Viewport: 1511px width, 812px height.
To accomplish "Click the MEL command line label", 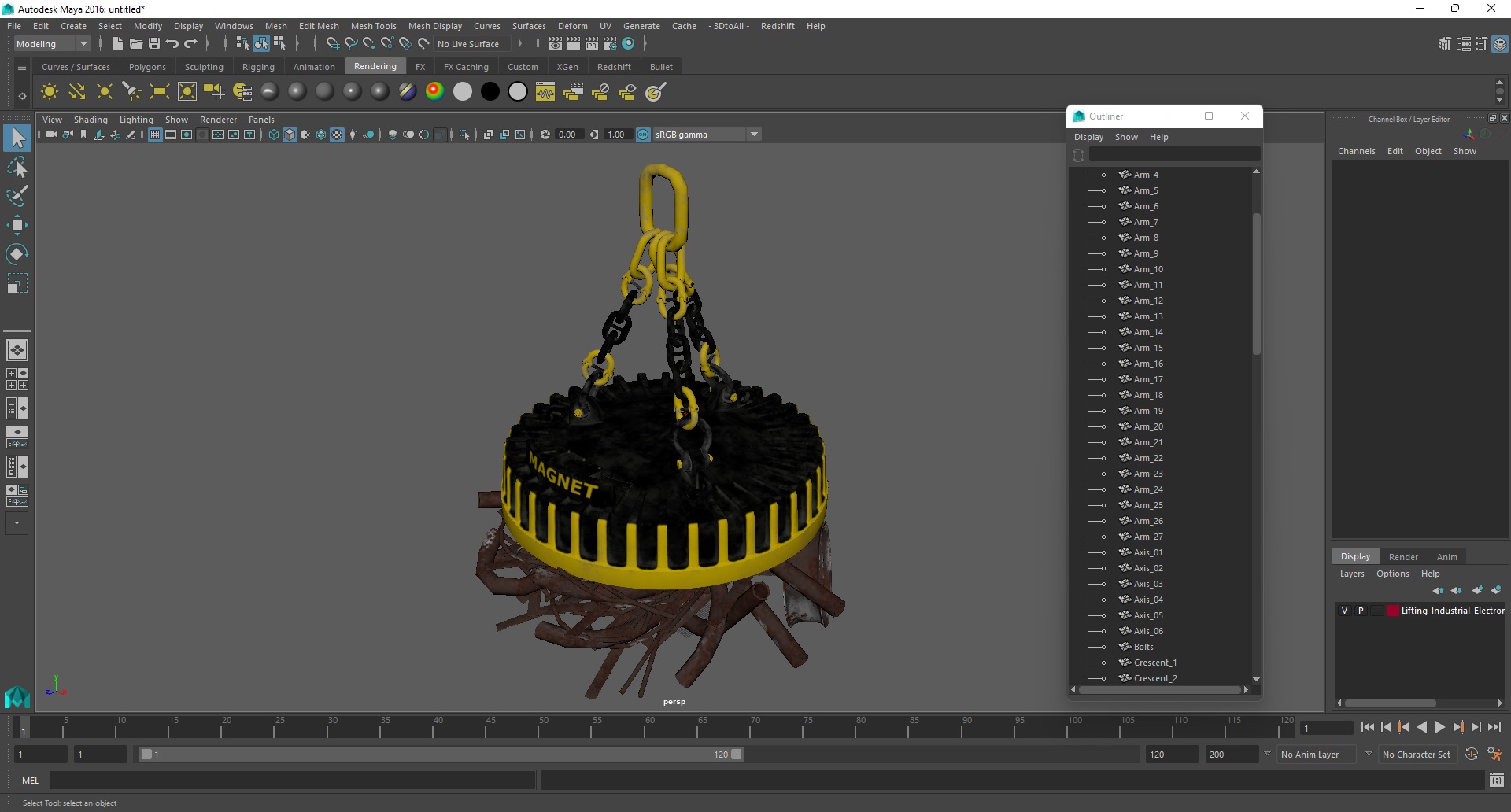I will (30, 781).
